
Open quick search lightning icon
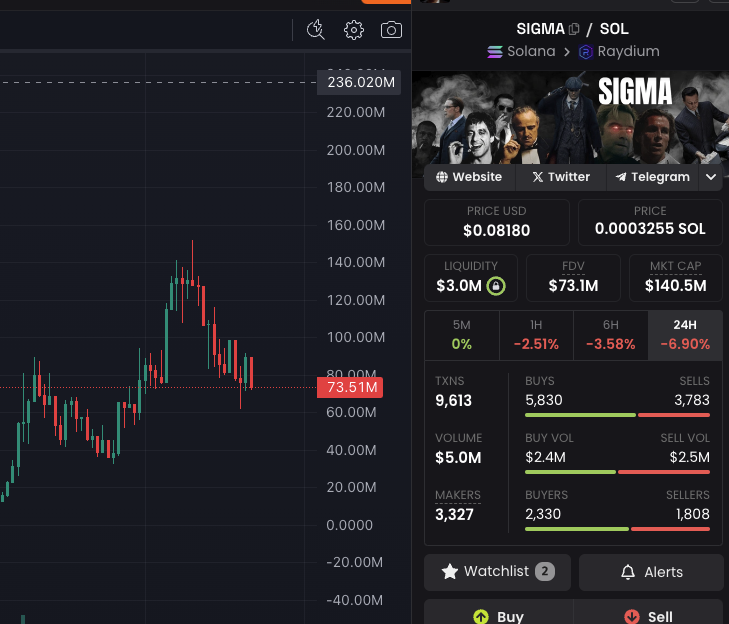316,30
